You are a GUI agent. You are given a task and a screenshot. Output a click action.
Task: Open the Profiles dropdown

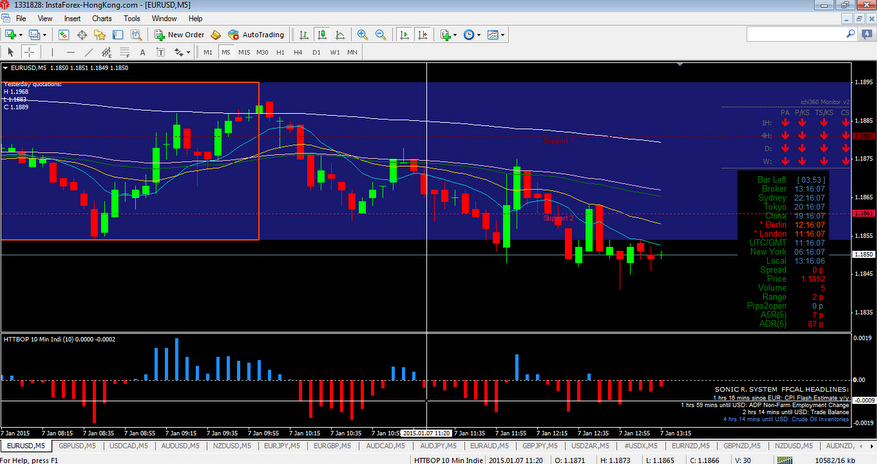45,35
